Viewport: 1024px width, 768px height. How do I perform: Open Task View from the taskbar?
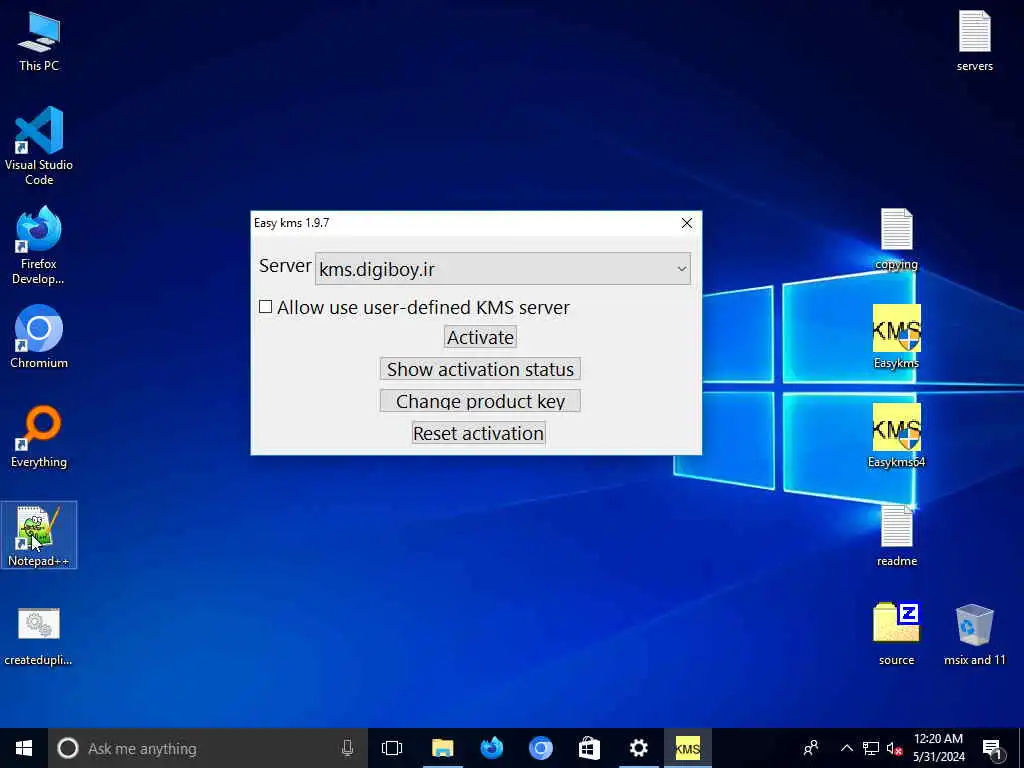(392, 748)
